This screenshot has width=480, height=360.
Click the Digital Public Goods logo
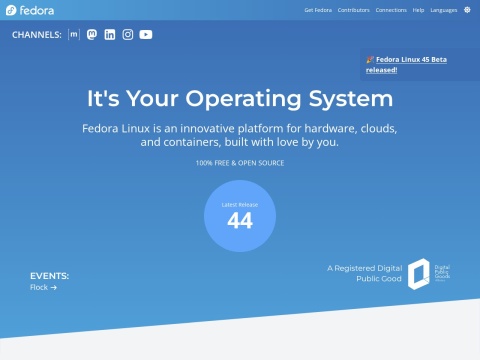[429, 274]
